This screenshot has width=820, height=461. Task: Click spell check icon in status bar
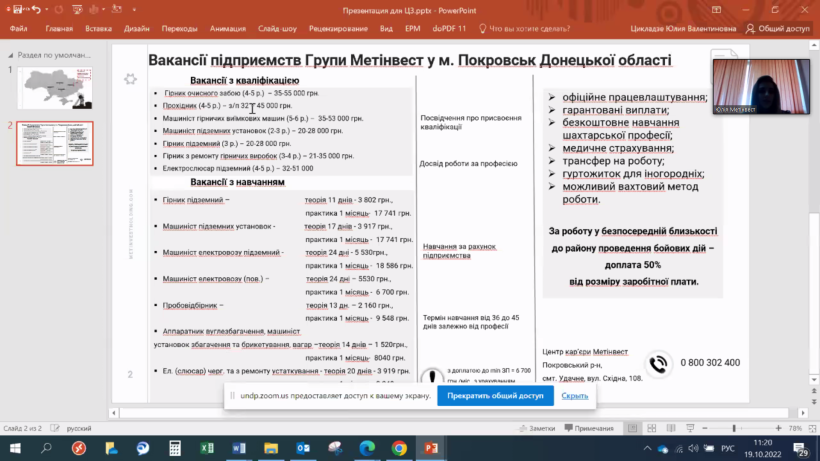point(55,428)
